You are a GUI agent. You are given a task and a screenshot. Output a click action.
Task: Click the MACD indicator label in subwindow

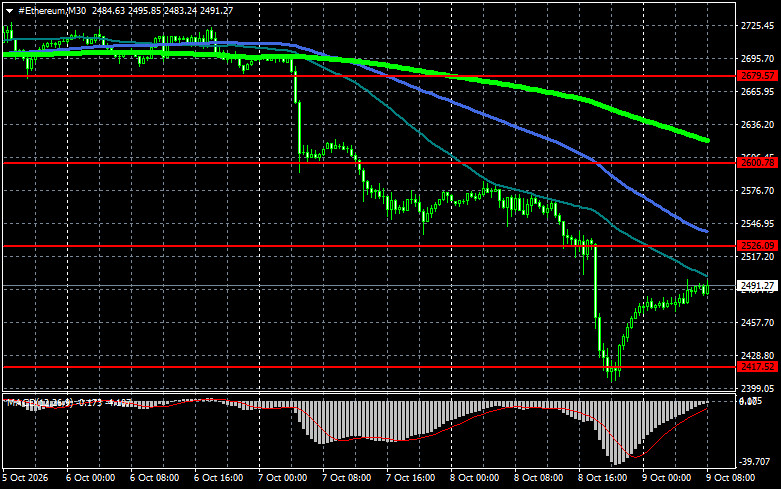pos(69,402)
